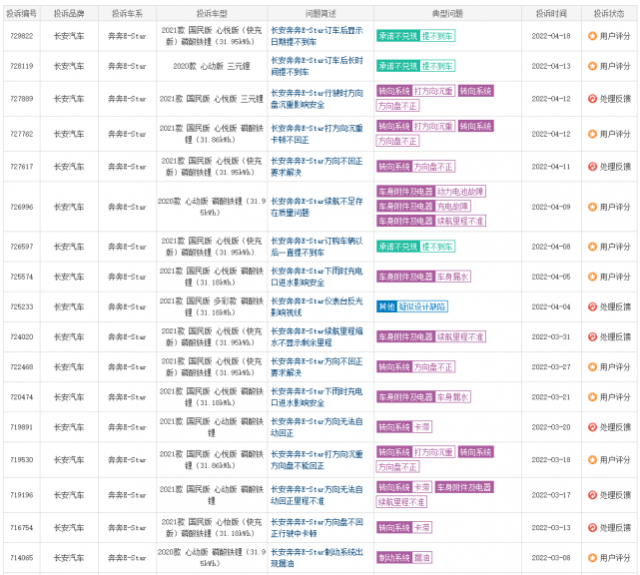This screenshot has width=640, height=575.
Task: Click the 投诉车型 column header
Action: (211, 13)
